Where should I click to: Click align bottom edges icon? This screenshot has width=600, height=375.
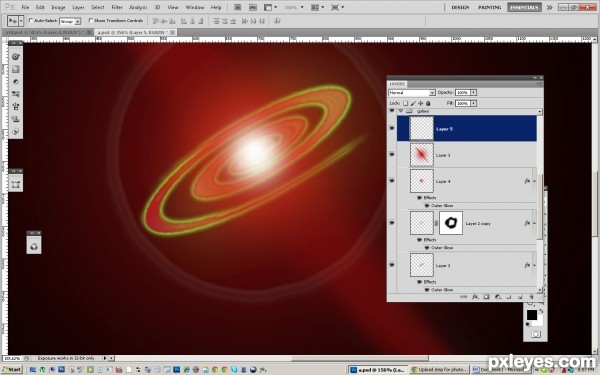click(173, 21)
